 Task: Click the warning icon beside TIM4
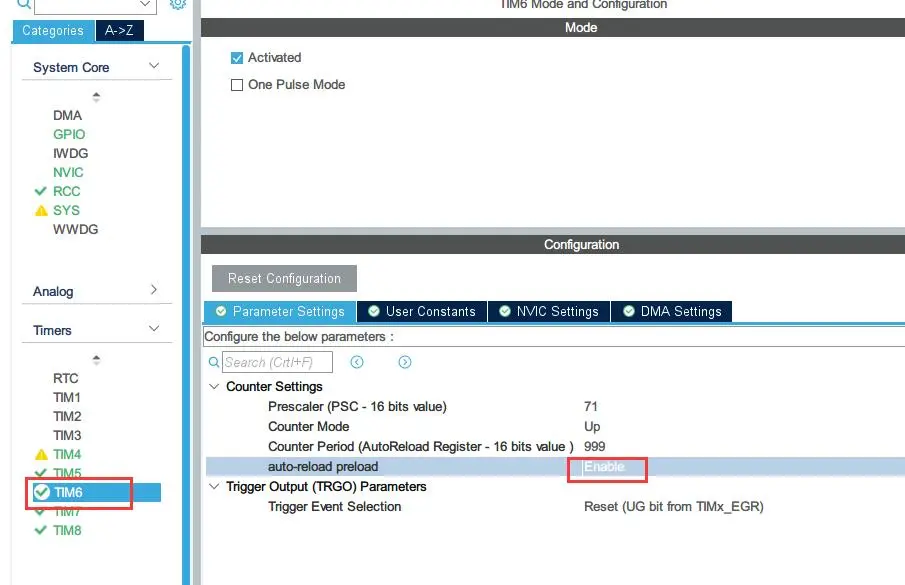pyautogui.click(x=41, y=455)
